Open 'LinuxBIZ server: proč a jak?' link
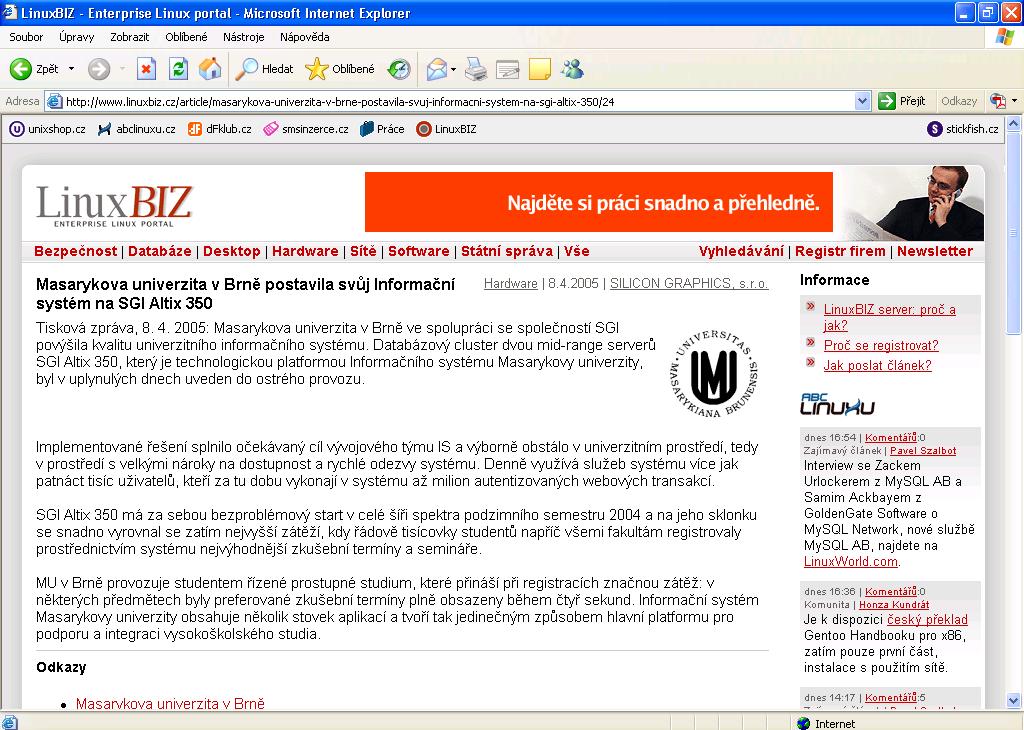Image resolution: width=1024 pixels, height=730 pixels. click(889, 317)
